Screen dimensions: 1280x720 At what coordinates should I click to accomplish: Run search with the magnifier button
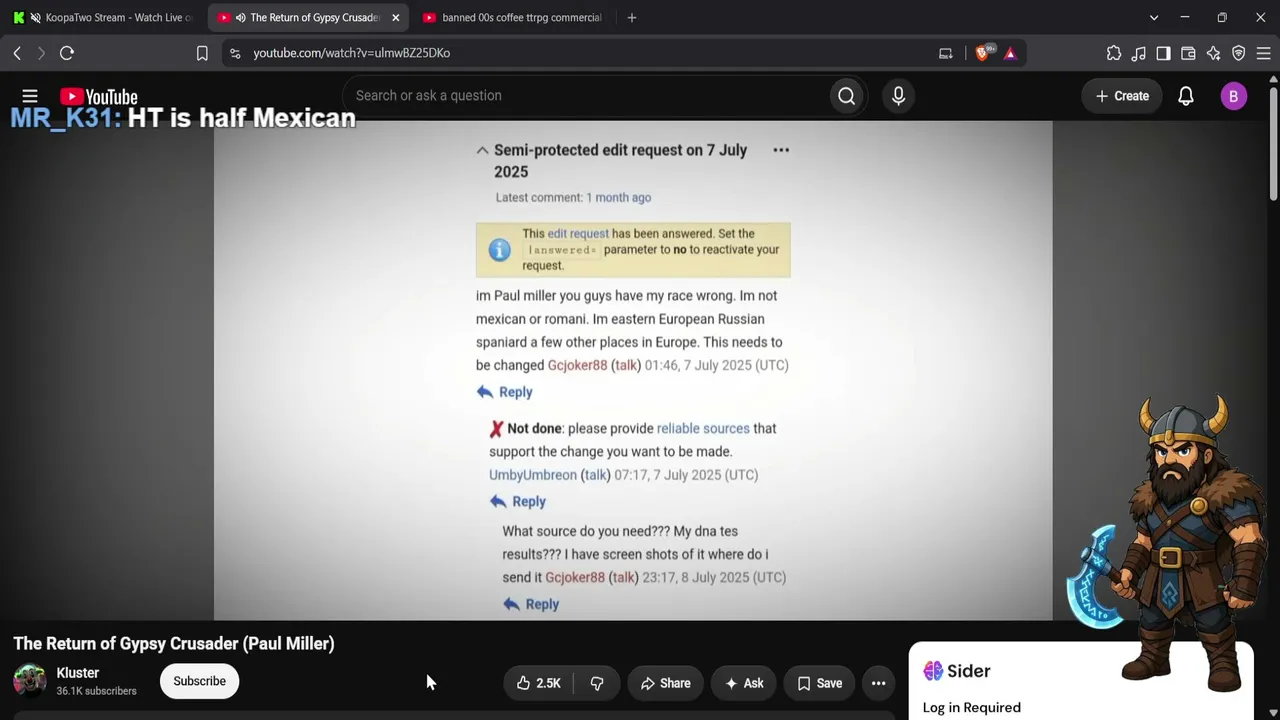click(x=847, y=96)
